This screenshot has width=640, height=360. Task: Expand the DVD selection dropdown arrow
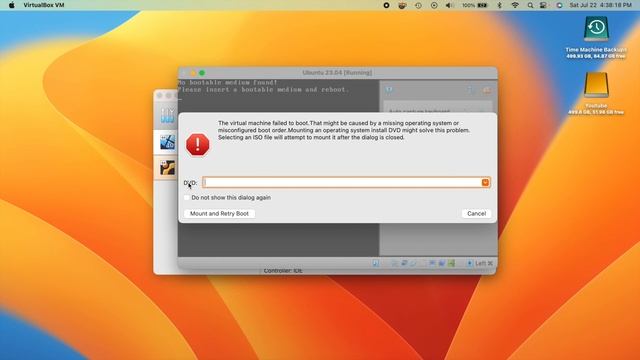pyautogui.click(x=485, y=182)
